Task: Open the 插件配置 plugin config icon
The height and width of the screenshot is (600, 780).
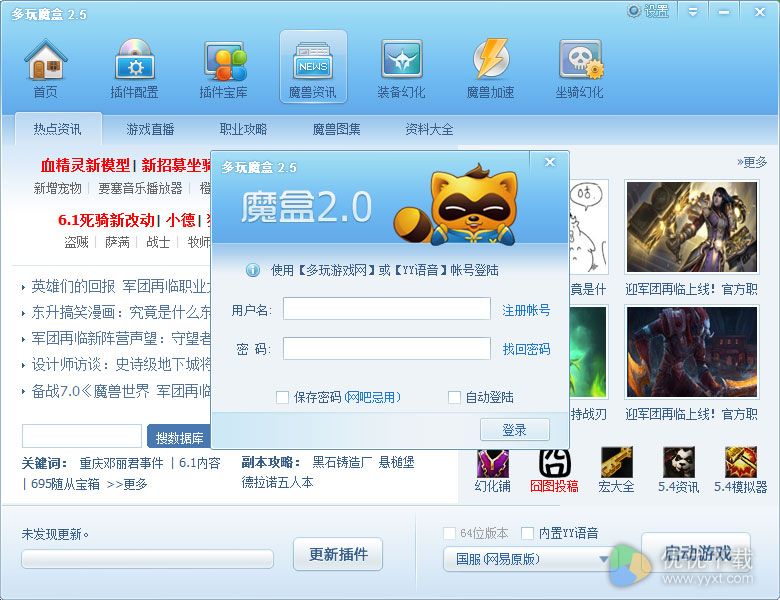Action: point(134,68)
